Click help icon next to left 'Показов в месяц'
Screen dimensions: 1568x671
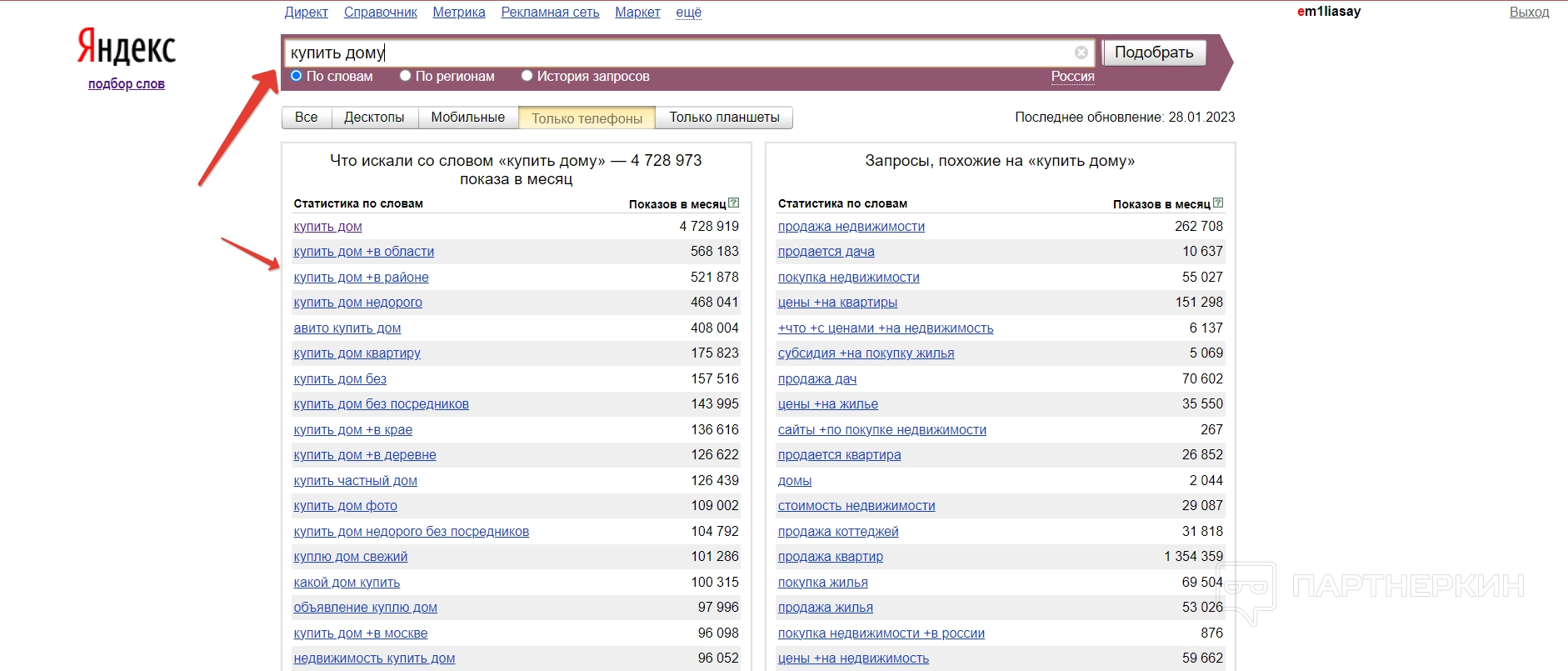pyautogui.click(x=733, y=203)
